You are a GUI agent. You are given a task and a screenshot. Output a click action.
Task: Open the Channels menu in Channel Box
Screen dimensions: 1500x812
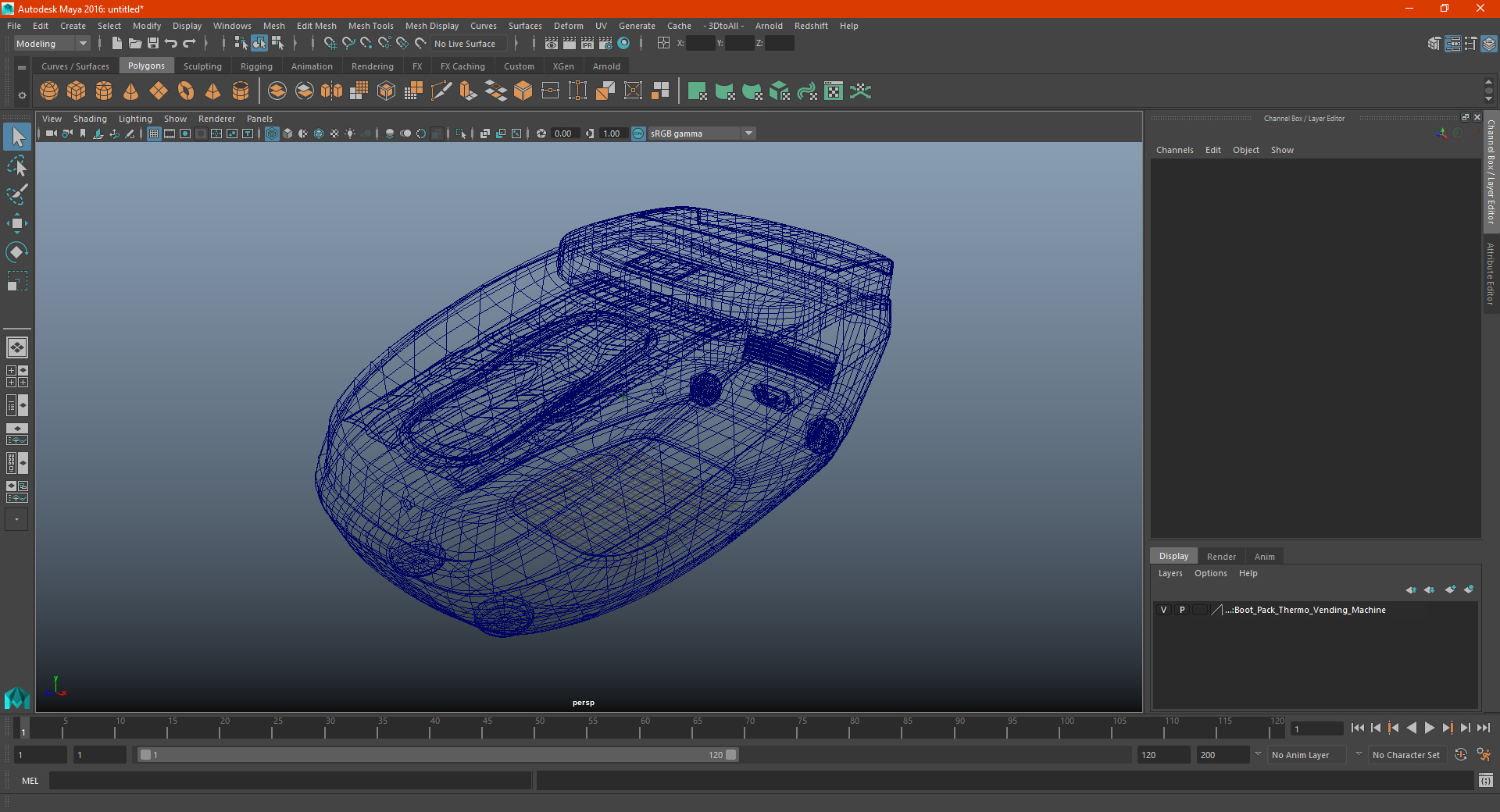click(1175, 150)
